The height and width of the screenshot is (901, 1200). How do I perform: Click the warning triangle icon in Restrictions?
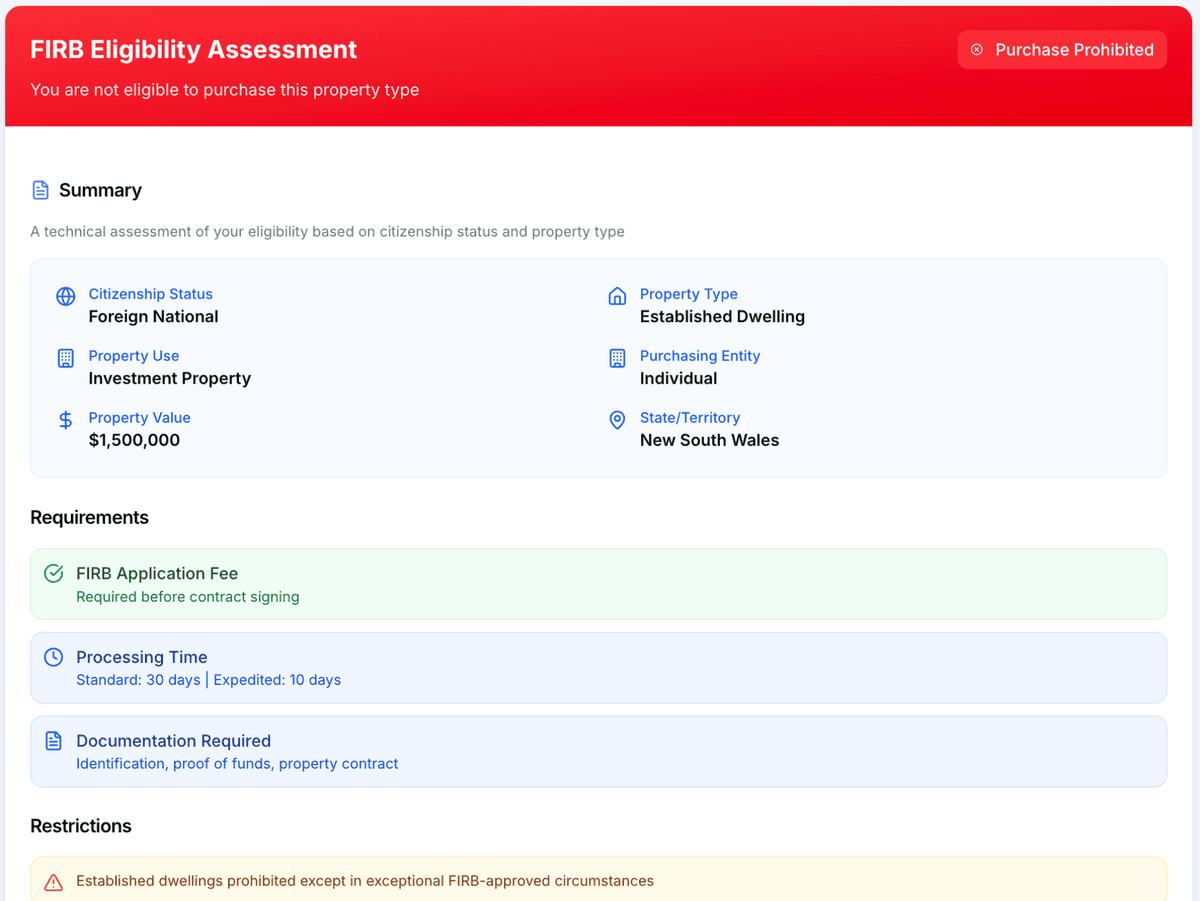pos(54,882)
